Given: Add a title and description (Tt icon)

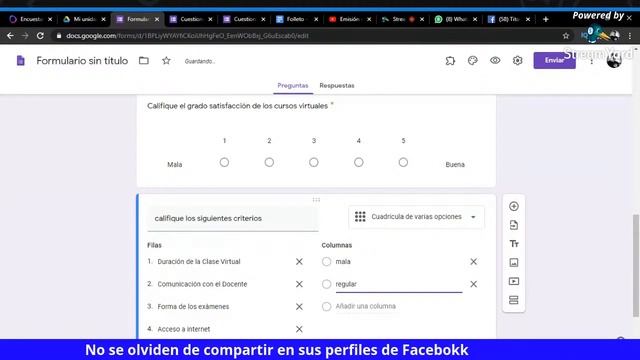Looking at the screenshot, I should coord(513,244).
